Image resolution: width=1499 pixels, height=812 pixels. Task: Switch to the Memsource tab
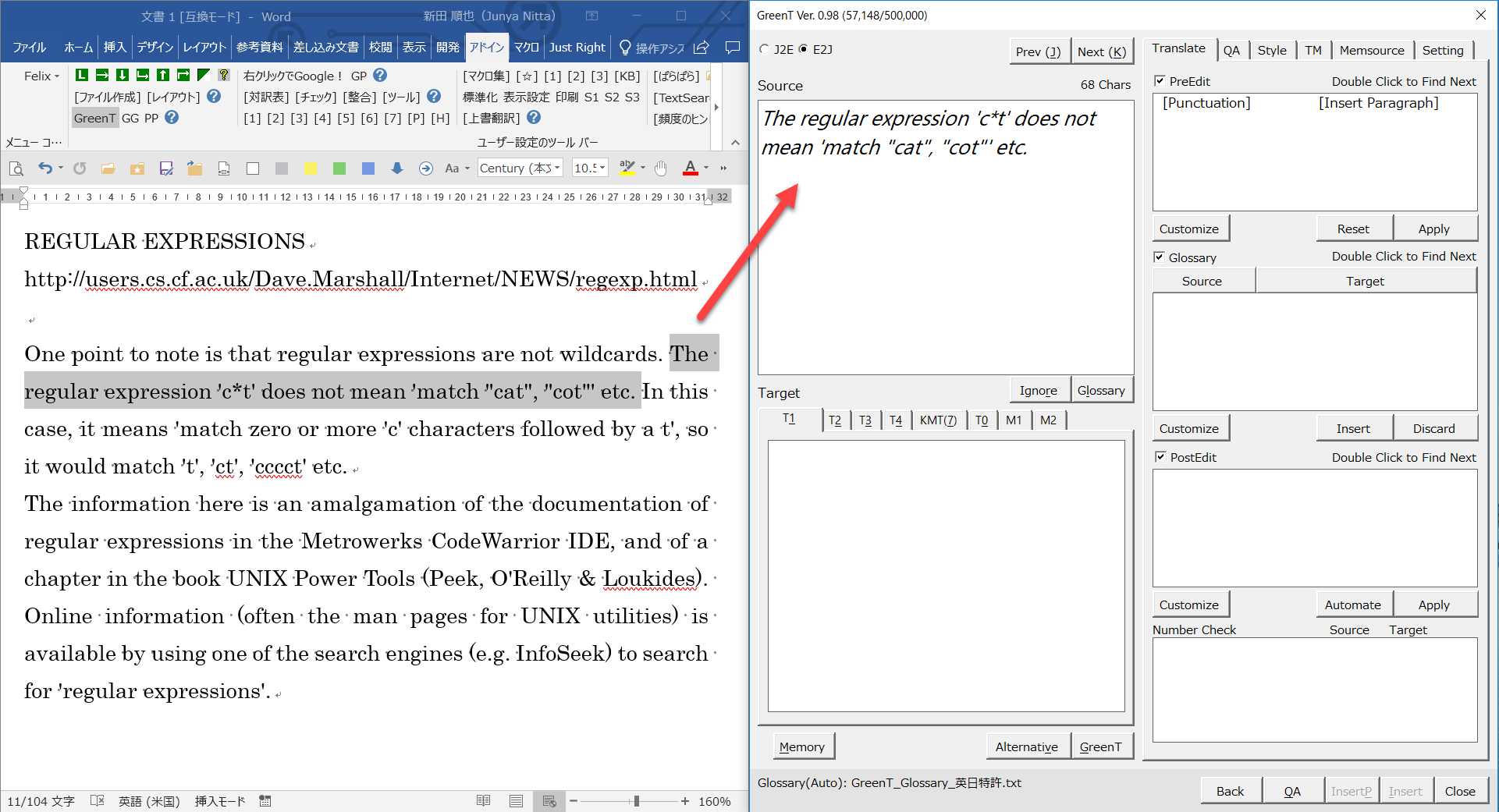(x=1371, y=50)
